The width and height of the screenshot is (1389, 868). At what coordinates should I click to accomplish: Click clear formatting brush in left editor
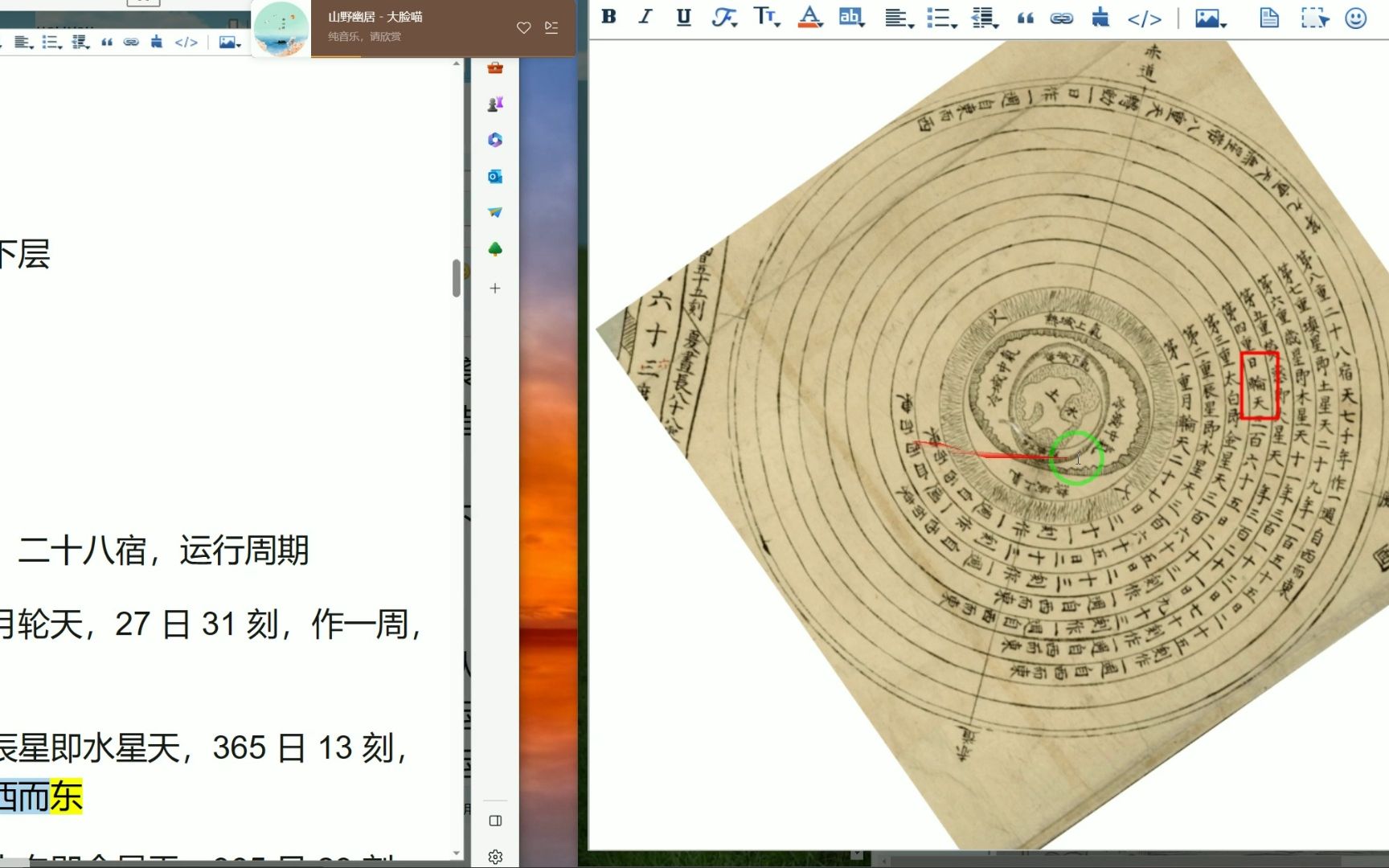157,42
